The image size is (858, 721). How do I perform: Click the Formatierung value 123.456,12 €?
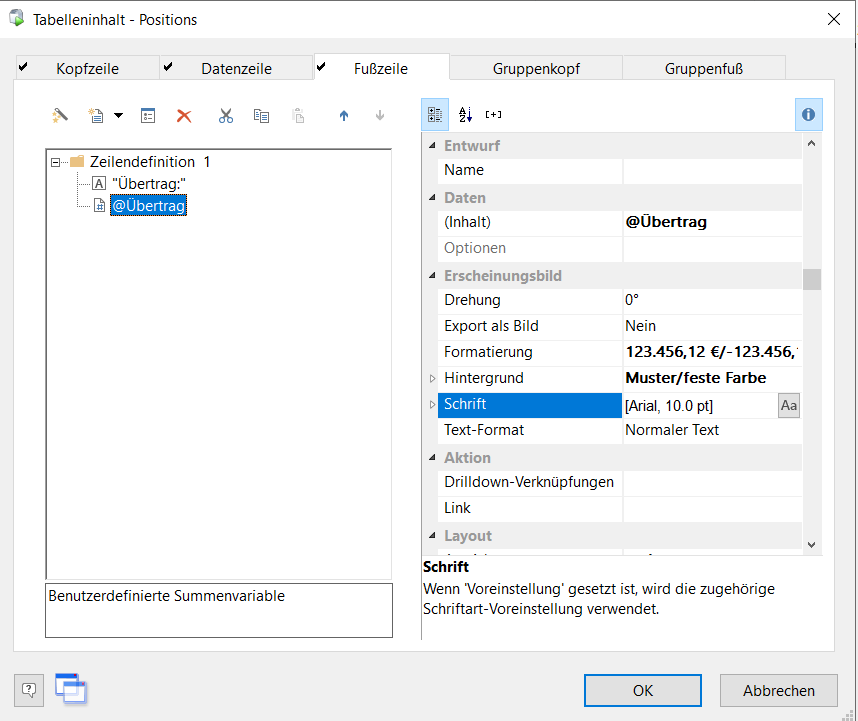click(x=712, y=352)
